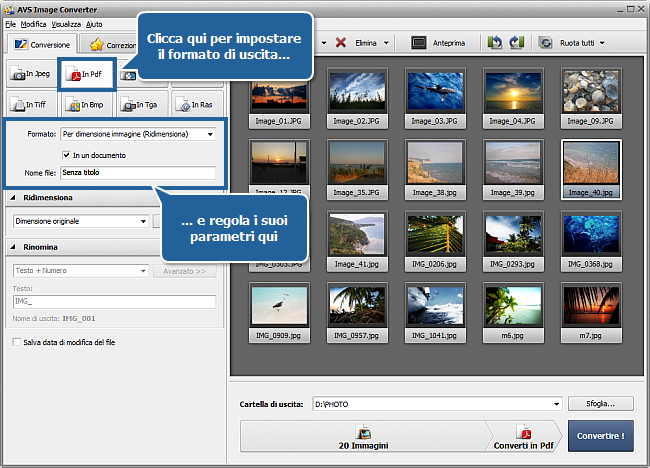The width and height of the screenshot is (650, 468).
Task: Open the Modifica menu
Action: [34, 23]
